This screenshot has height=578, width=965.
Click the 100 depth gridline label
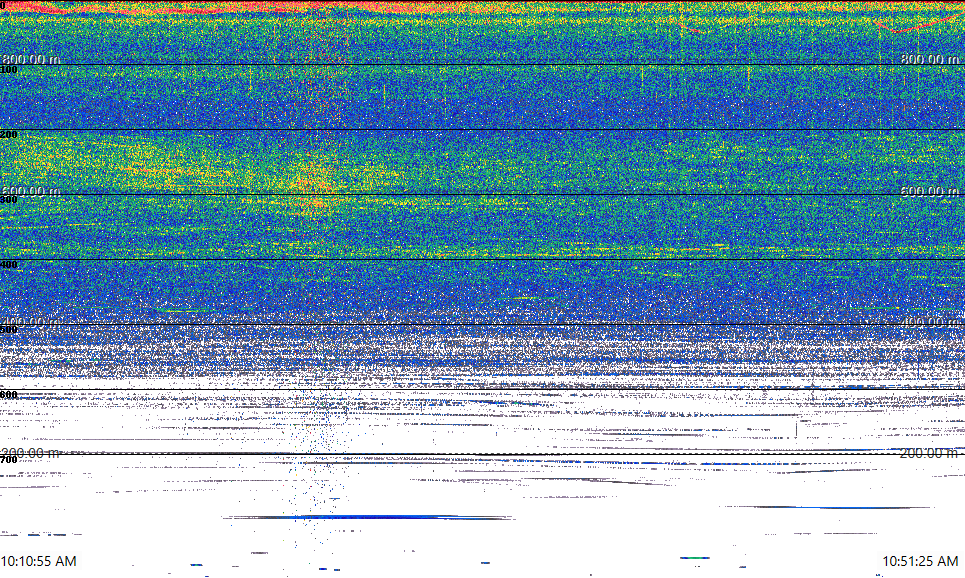[x=9, y=70]
